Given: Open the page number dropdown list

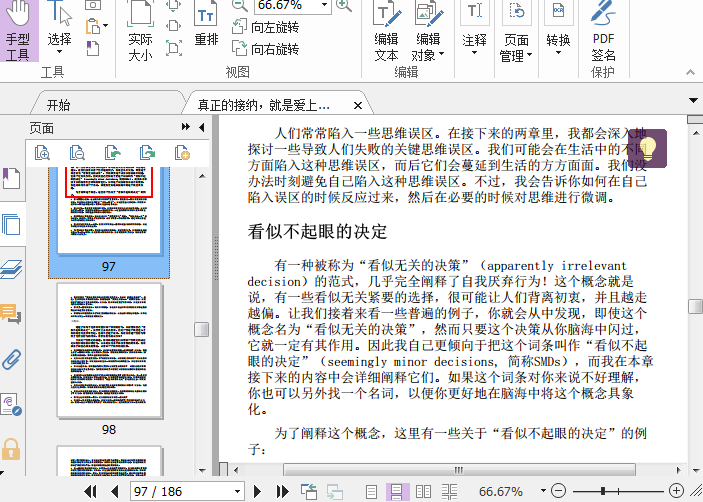Looking at the screenshot, I should click(x=237, y=491).
